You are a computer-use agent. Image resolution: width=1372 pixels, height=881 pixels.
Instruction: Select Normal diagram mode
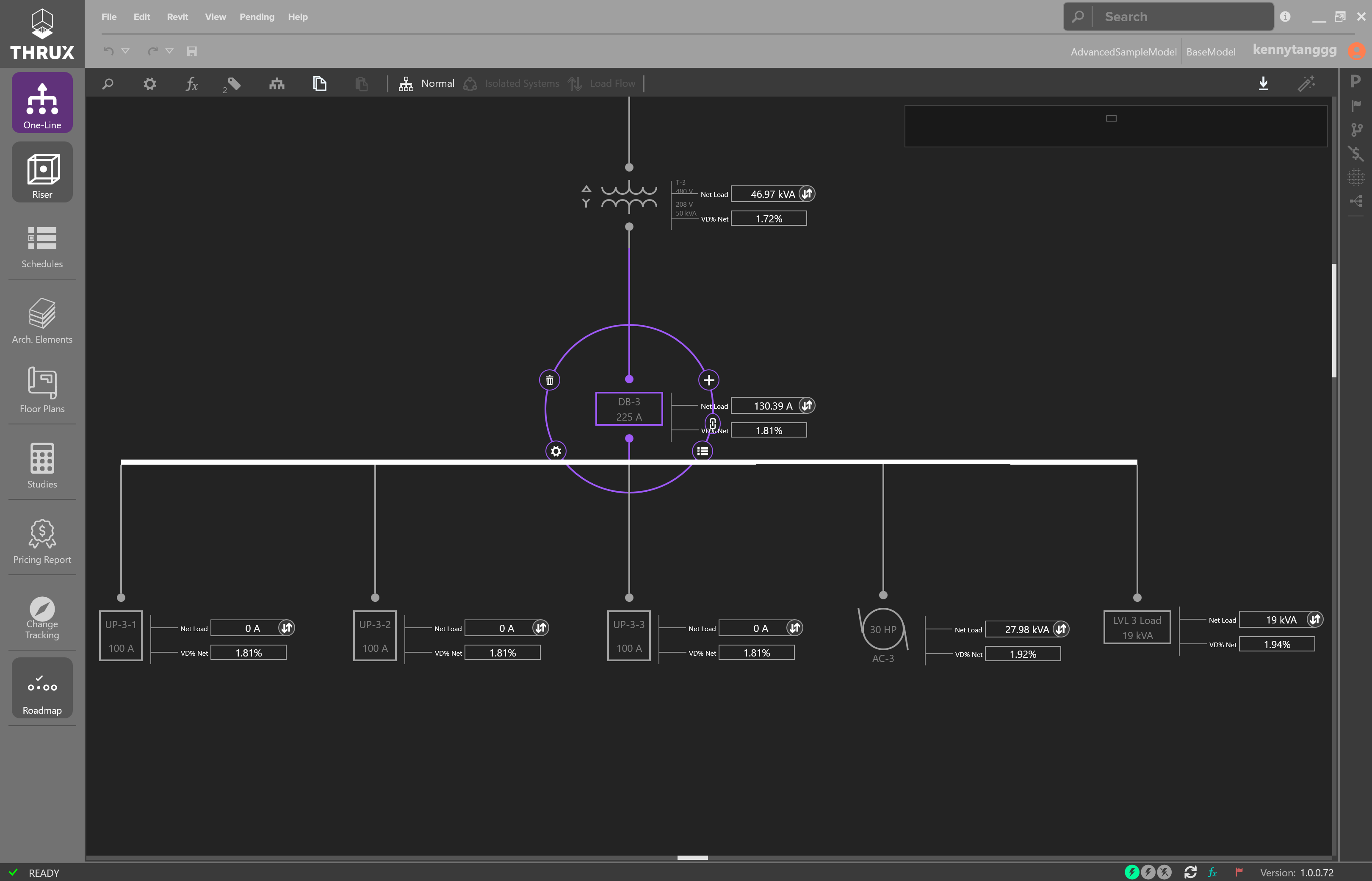(x=427, y=83)
